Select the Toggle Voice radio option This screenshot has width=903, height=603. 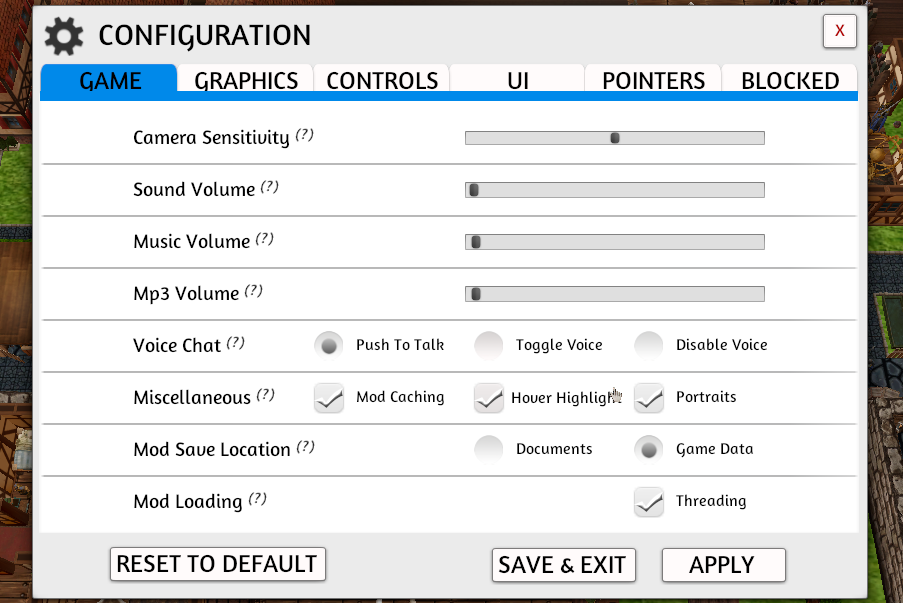[x=489, y=345]
